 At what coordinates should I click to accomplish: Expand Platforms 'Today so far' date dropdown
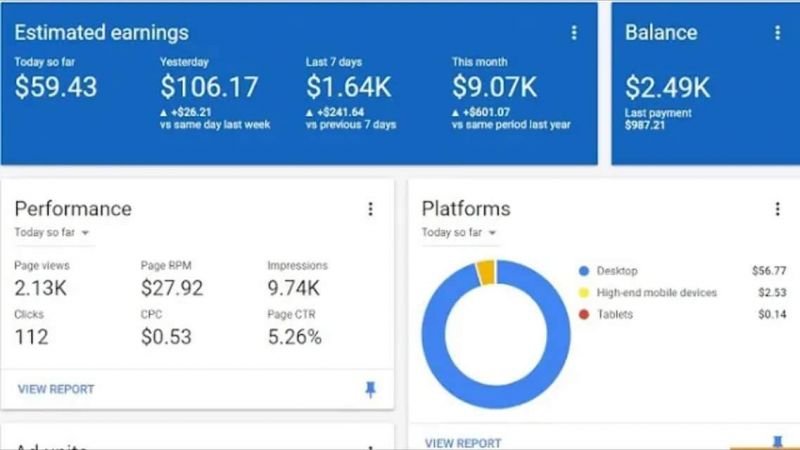459,233
